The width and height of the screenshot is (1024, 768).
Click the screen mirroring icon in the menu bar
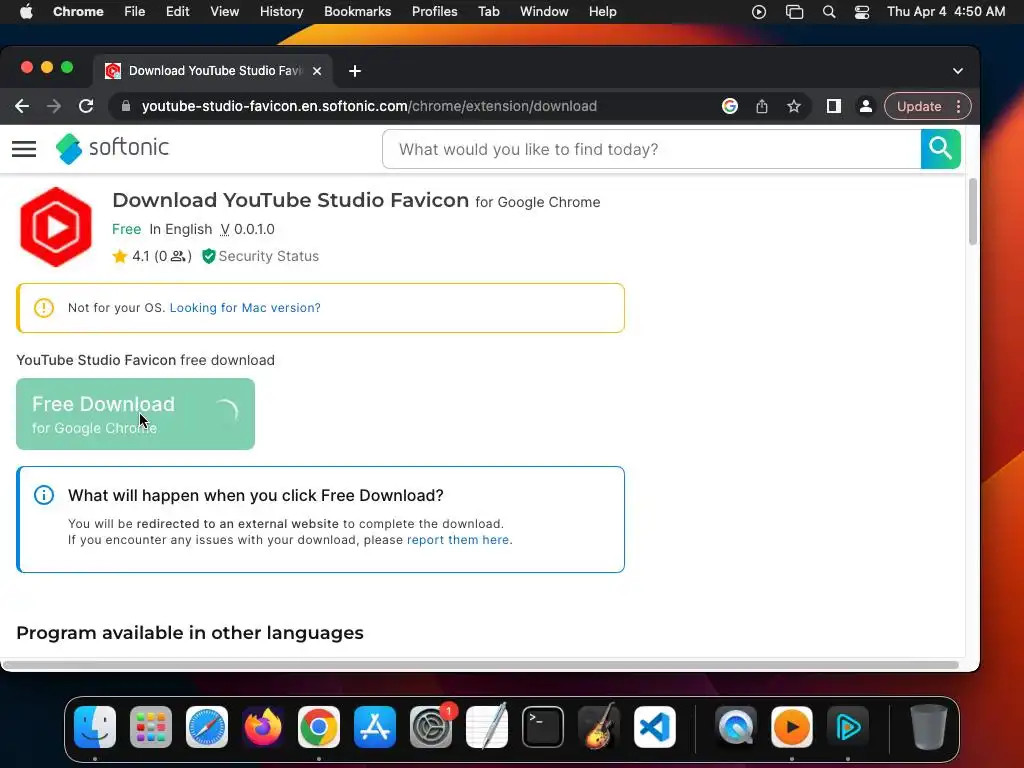pos(794,12)
